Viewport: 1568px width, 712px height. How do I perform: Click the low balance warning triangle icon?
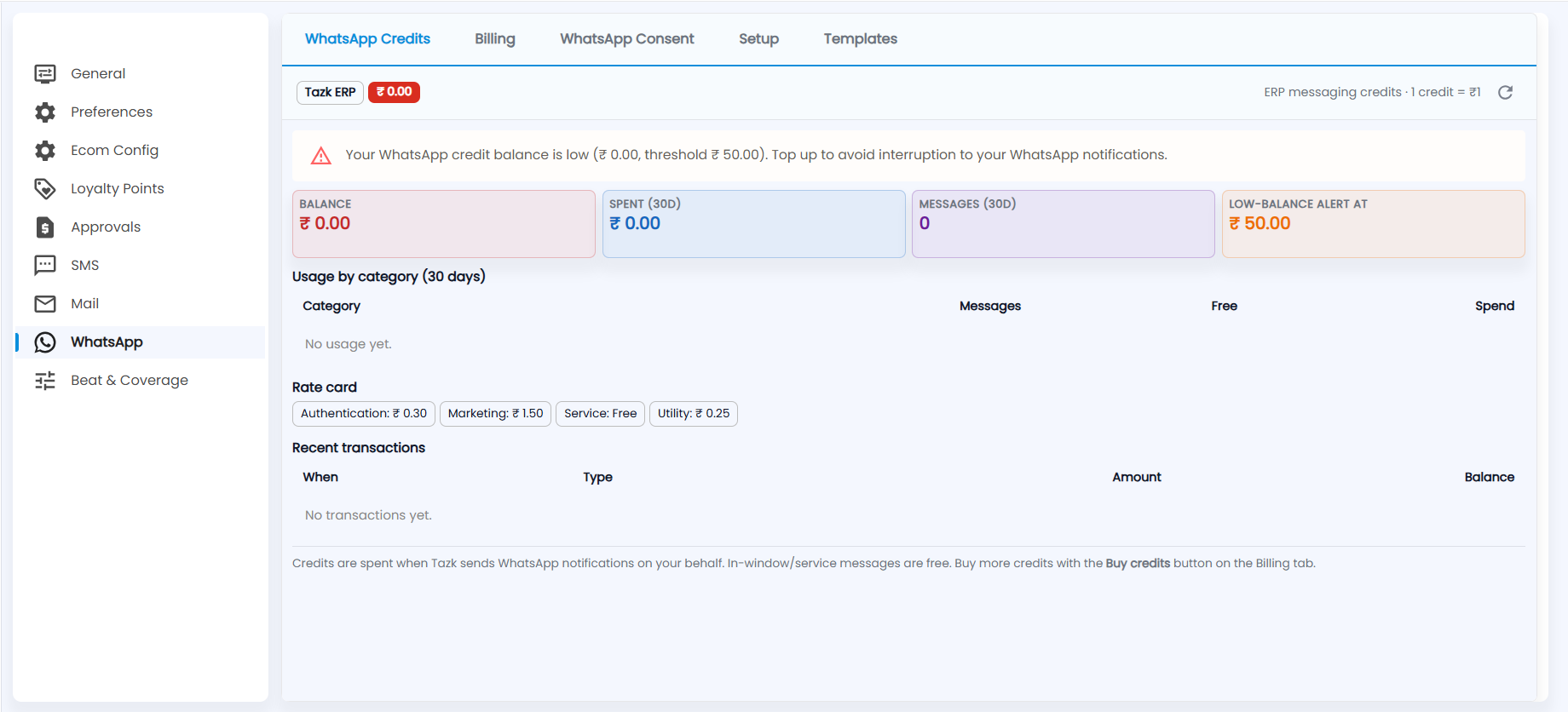point(321,155)
